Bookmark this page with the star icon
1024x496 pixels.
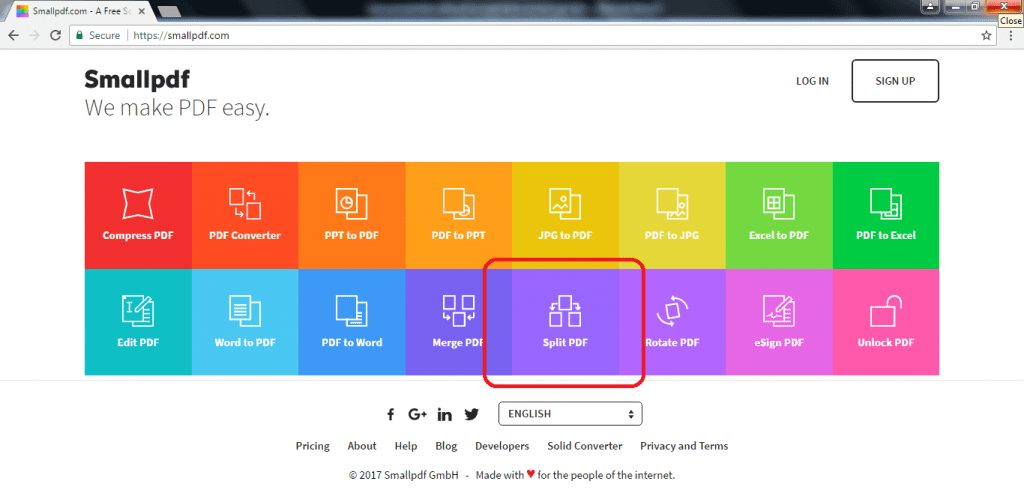point(986,35)
